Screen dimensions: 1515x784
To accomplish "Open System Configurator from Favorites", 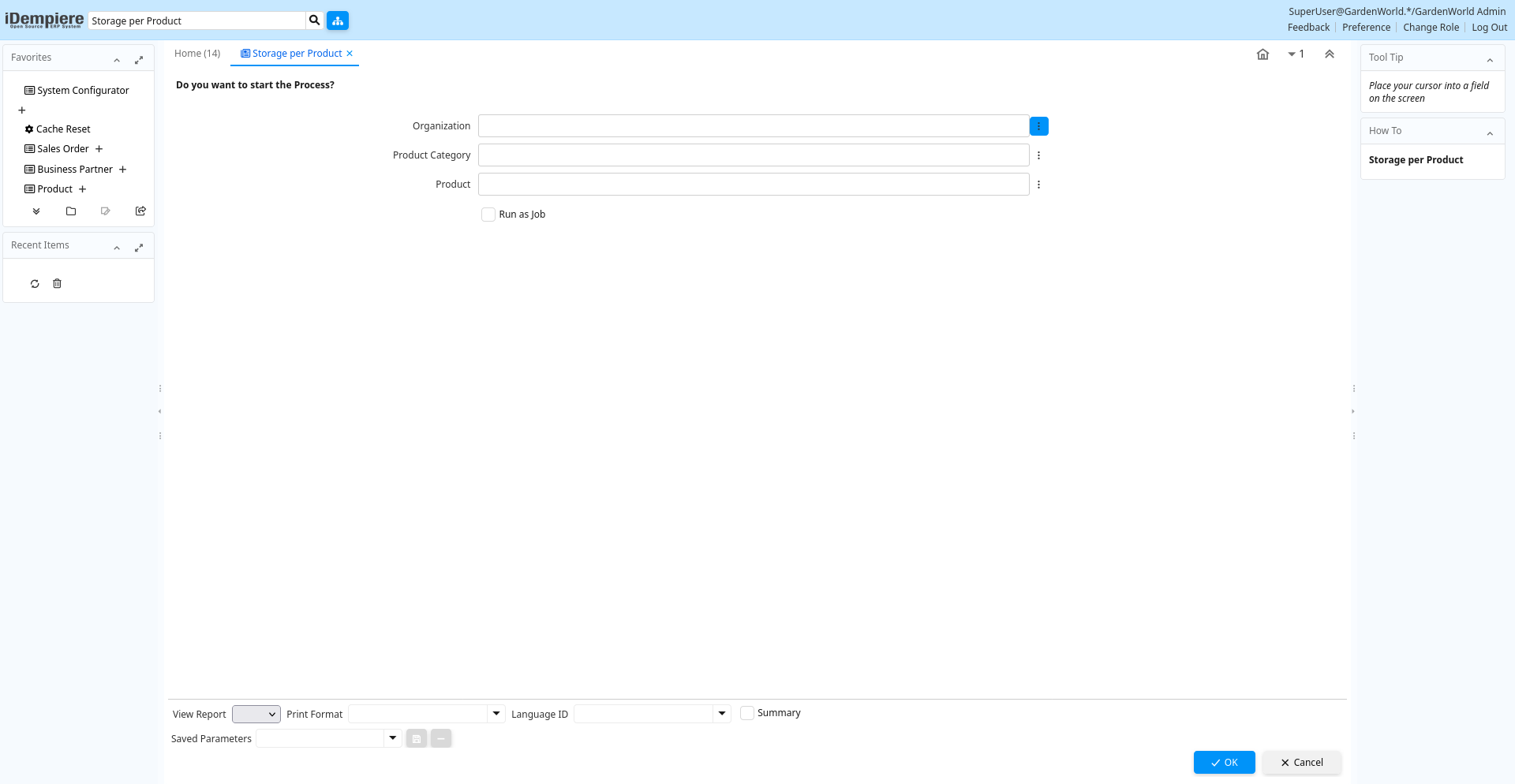I will pos(83,91).
